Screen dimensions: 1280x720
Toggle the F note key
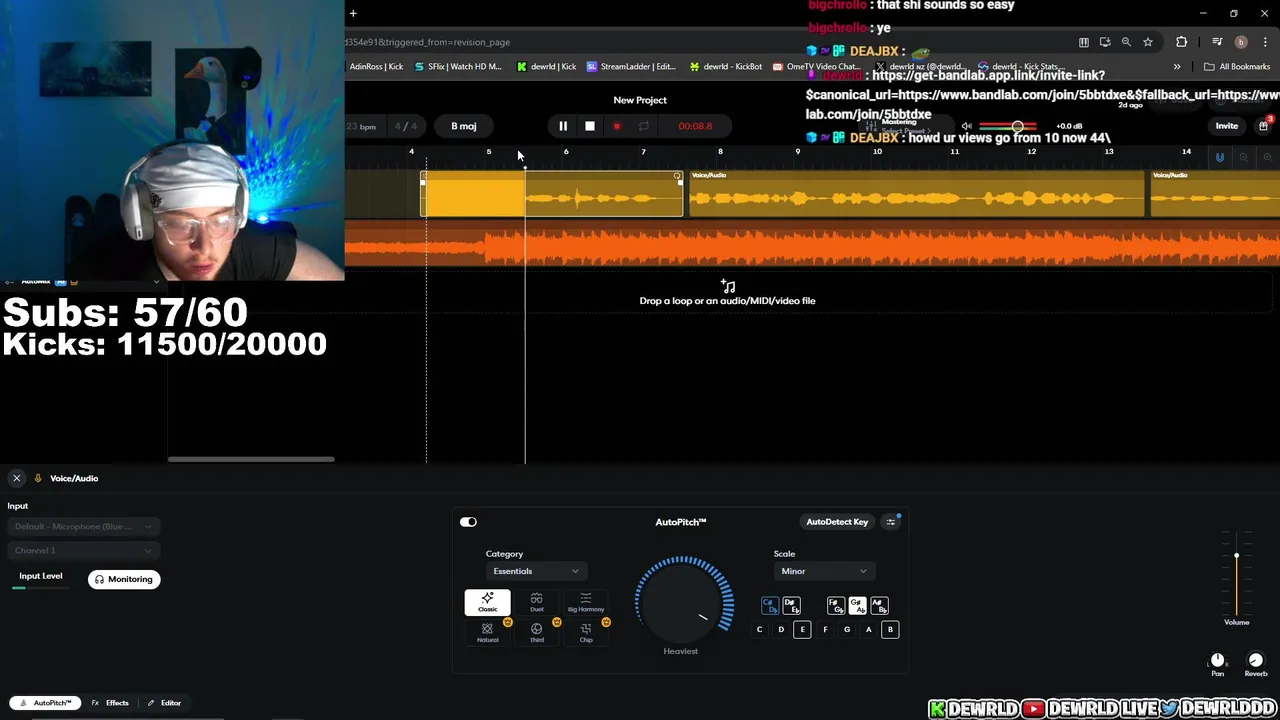(825, 629)
